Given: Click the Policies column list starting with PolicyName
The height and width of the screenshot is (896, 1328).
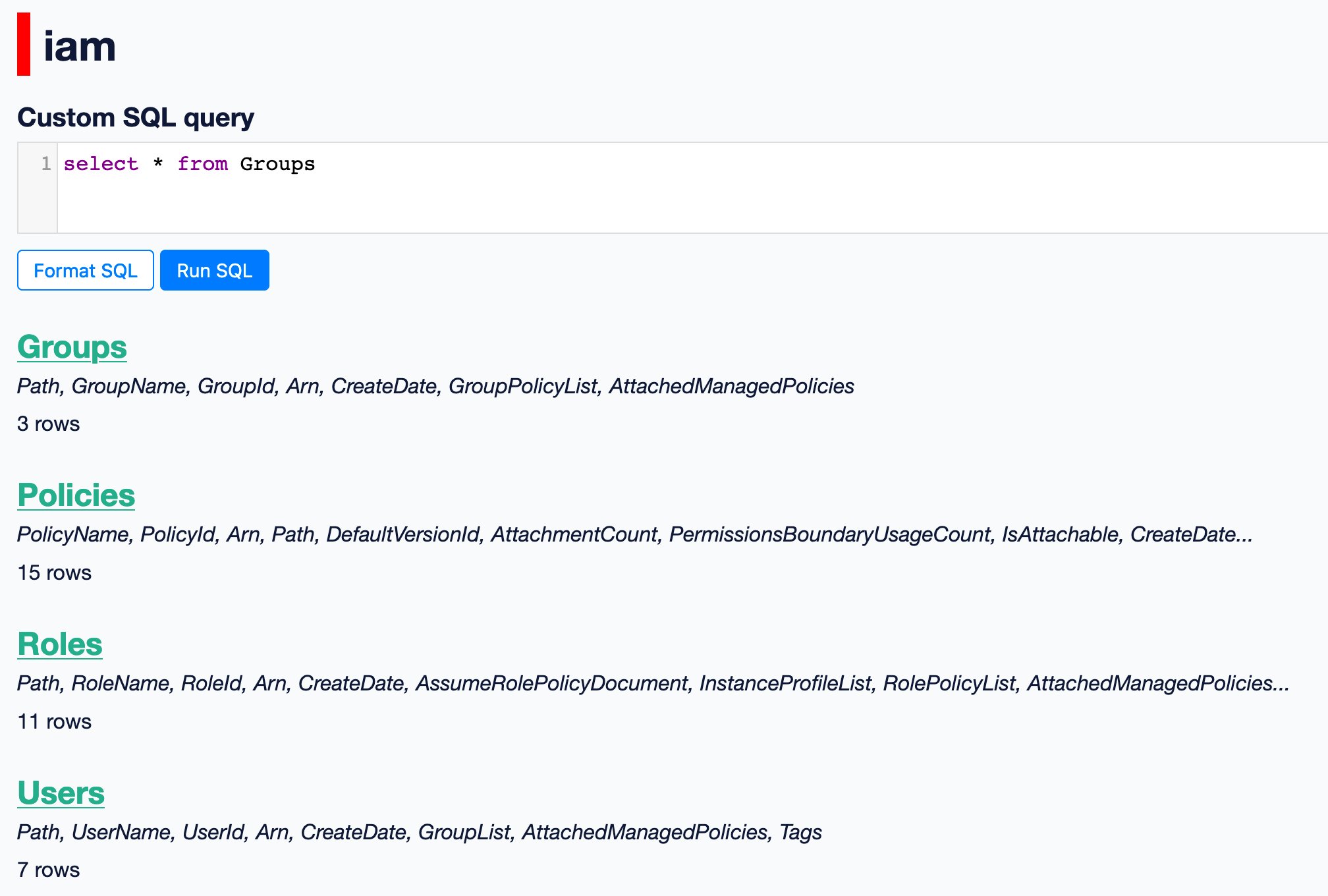Looking at the screenshot, I should [x=634, y=534].
